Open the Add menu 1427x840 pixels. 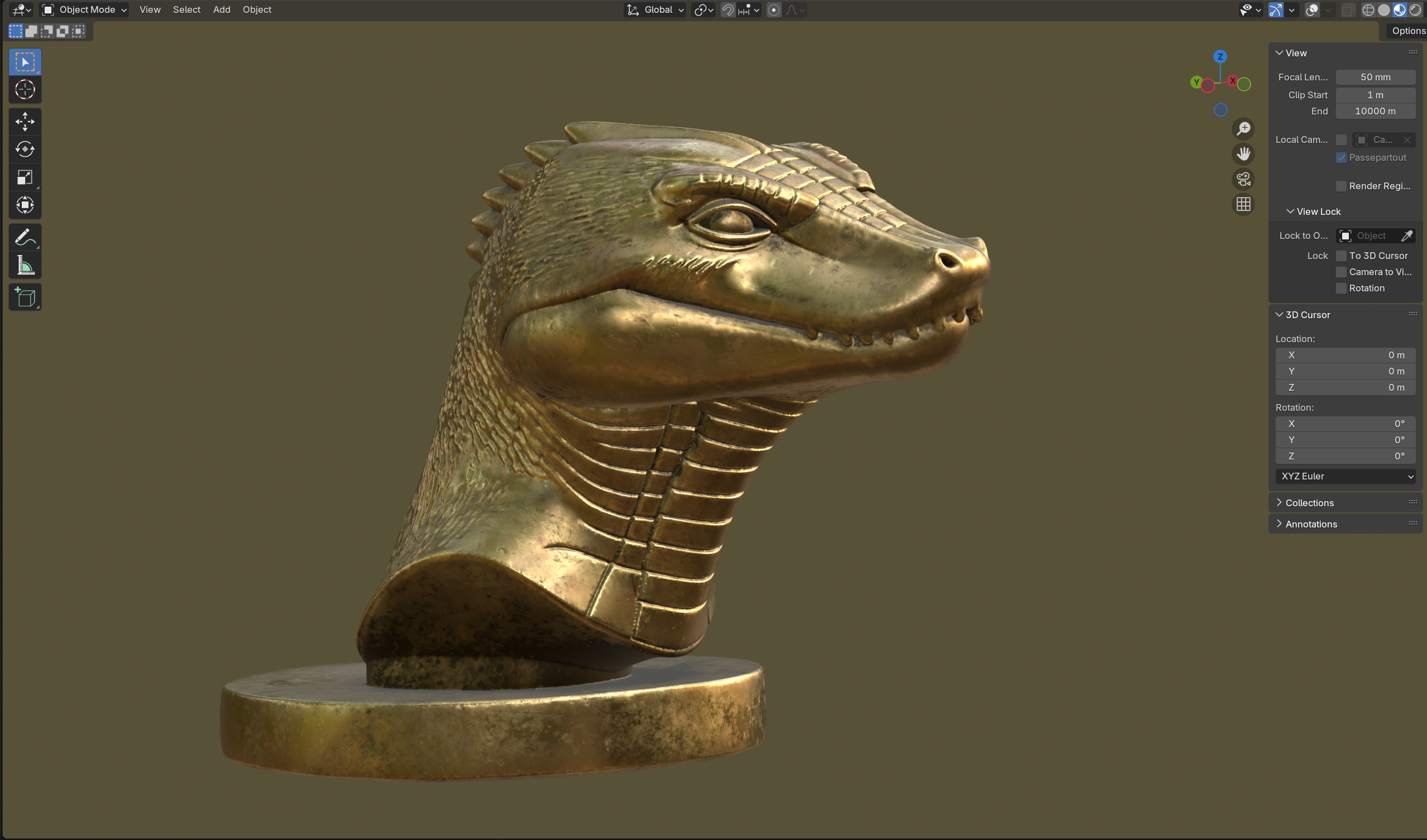tap(222, 9)
